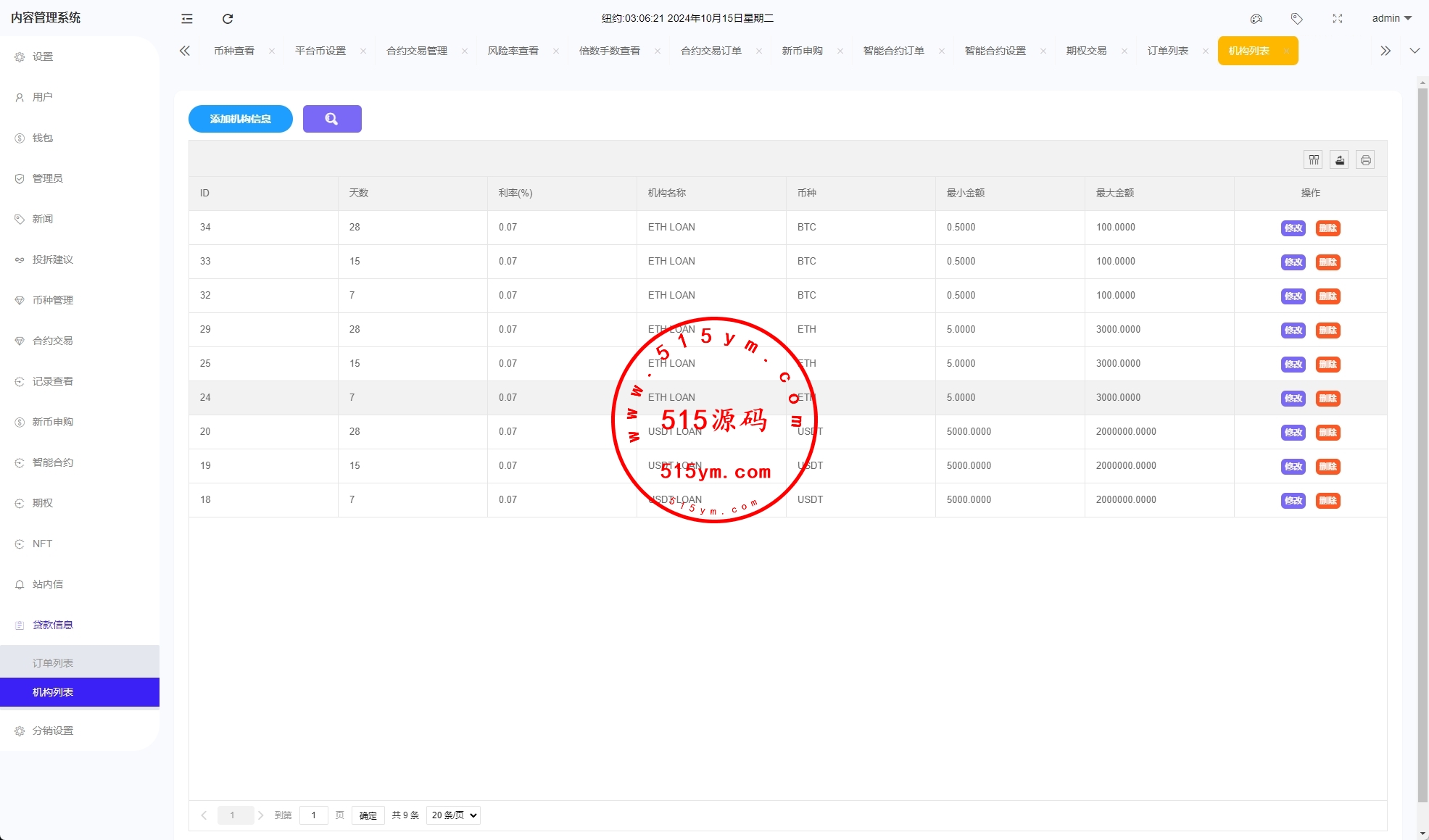Expand the tab operations down chevron

pyautogui.click(x=1414, y=51)
